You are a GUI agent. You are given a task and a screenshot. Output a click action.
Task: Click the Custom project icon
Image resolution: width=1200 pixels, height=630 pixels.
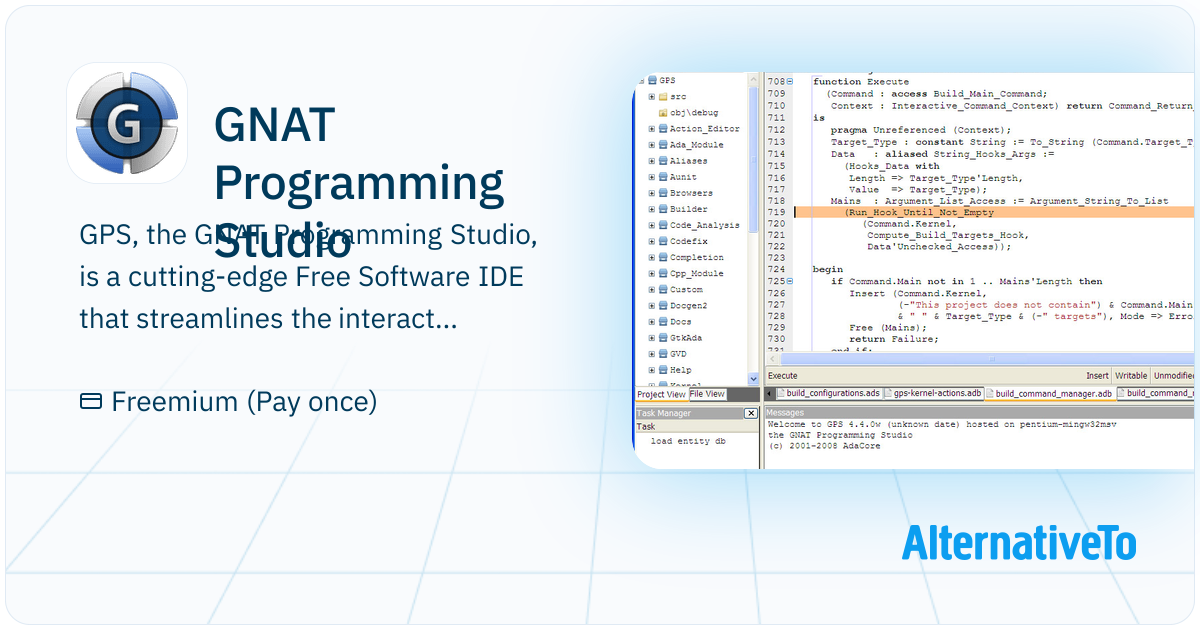[663, 289]
